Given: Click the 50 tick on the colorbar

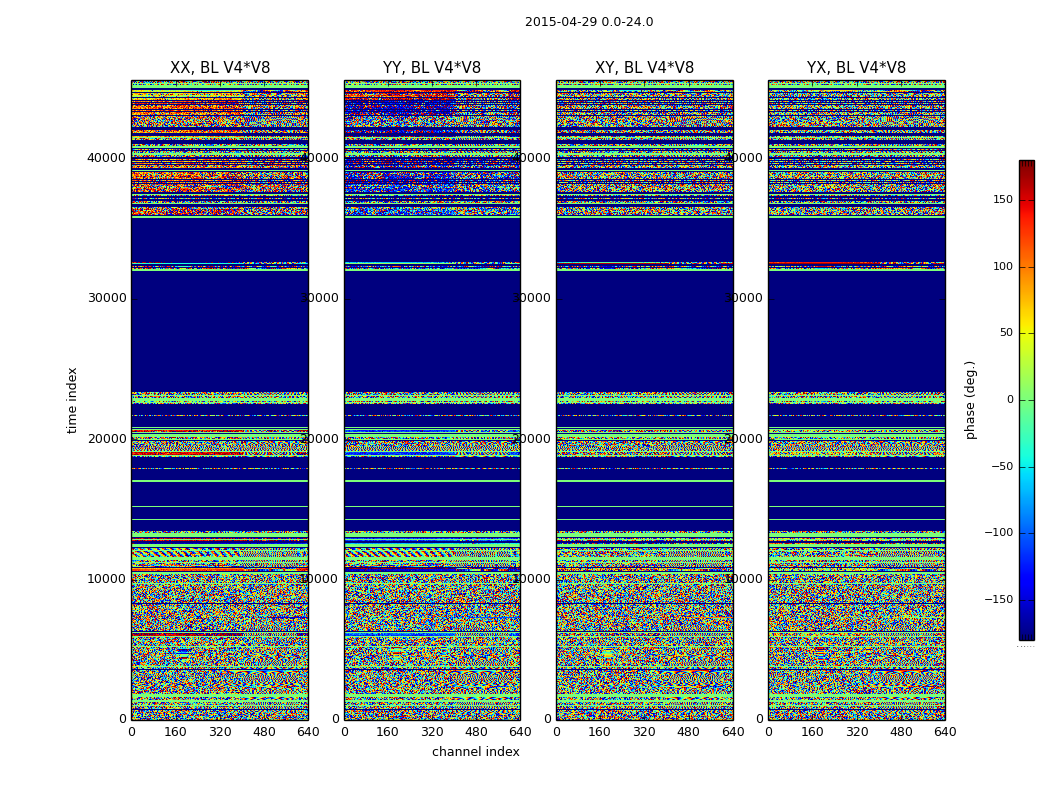Looking at the screenshot, I should pyautogui.click(x=1005, y=333).
